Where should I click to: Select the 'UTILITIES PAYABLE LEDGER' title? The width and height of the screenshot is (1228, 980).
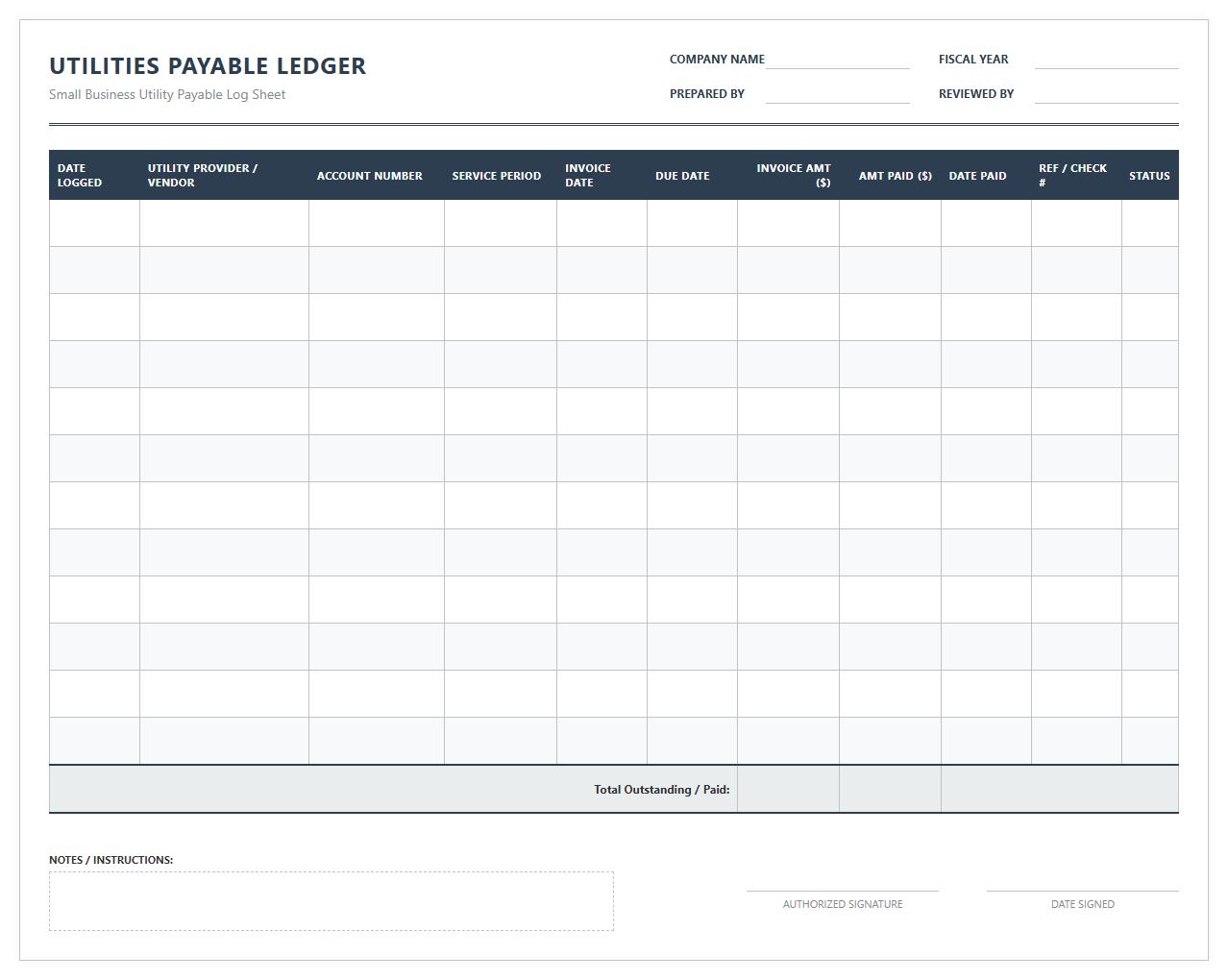[x=208, y=66]
